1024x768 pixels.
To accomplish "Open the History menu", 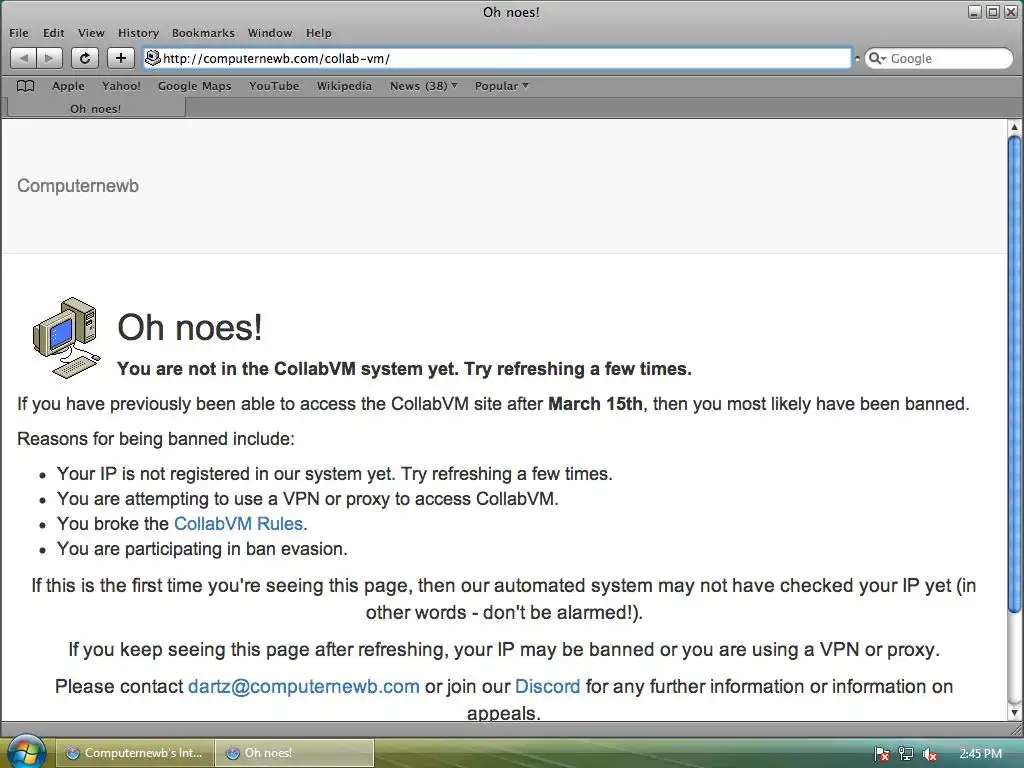I will pos(138,33).
